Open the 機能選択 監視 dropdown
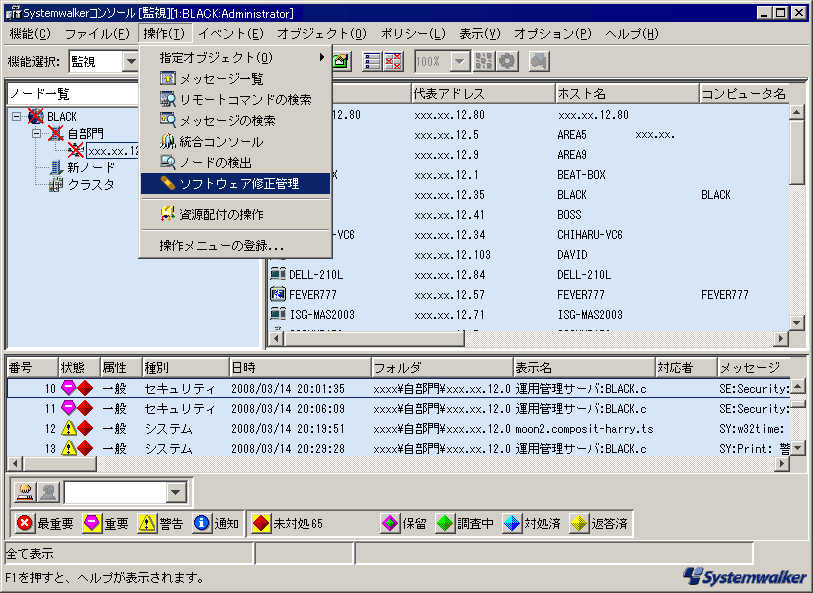This screenshot has width=813, height=593. (x=131, y=62)
